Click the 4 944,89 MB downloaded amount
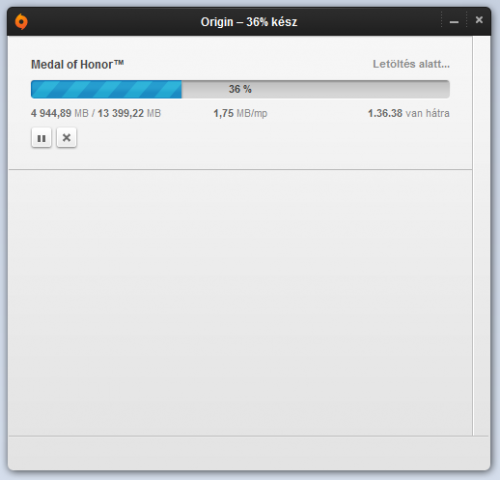This screenshot has height=480, width=500. [x=60, y=113]
